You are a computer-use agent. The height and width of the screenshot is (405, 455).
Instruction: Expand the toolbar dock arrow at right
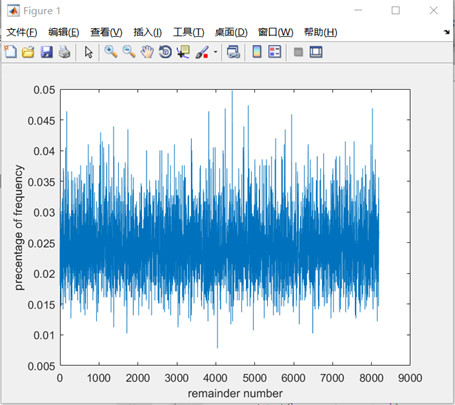(447, 32)
